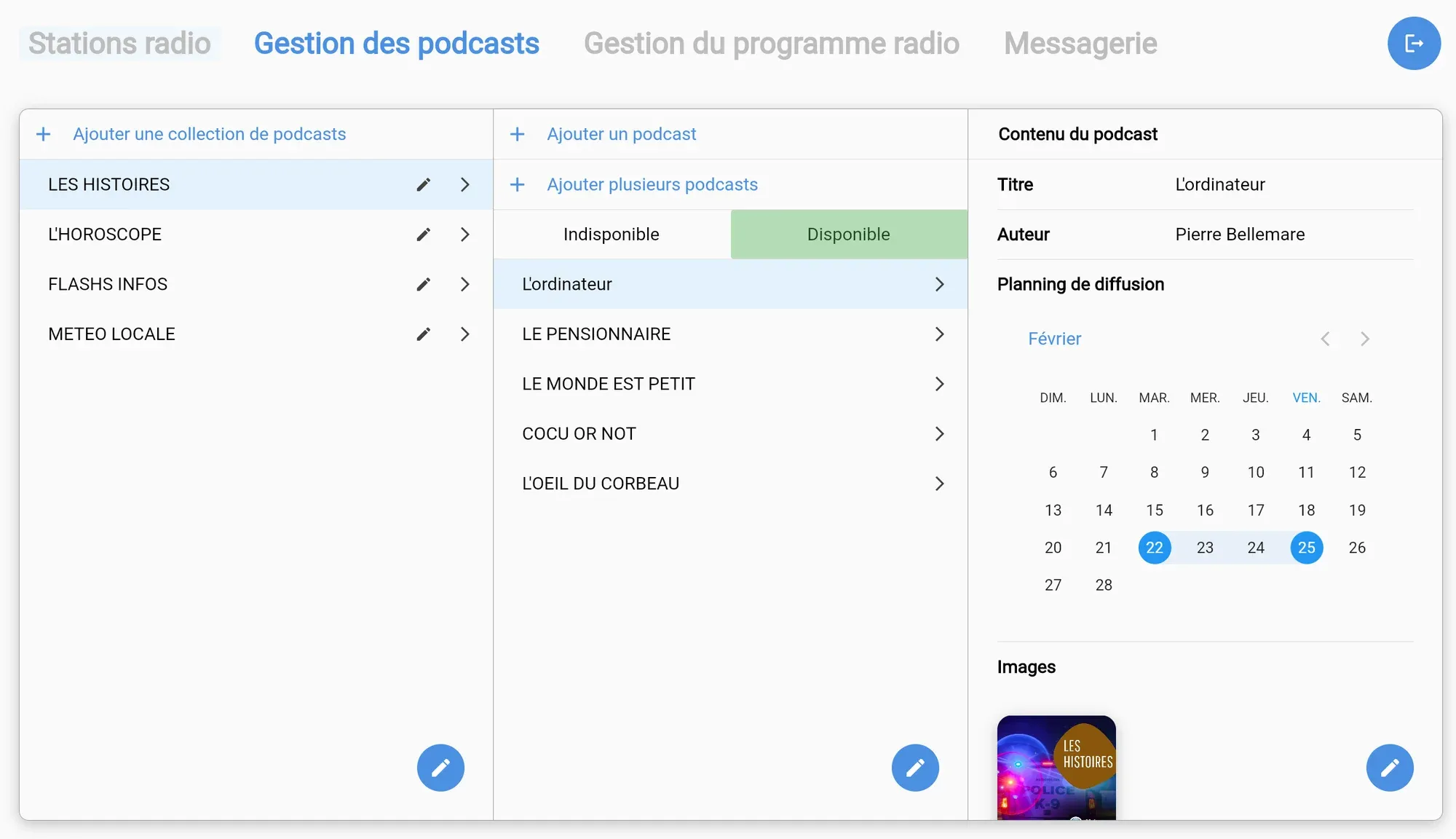Open COCU OR NOT podcast chevron
Image resolution: width=1456 pixels, height=839 pixels.
click(940, 434)
